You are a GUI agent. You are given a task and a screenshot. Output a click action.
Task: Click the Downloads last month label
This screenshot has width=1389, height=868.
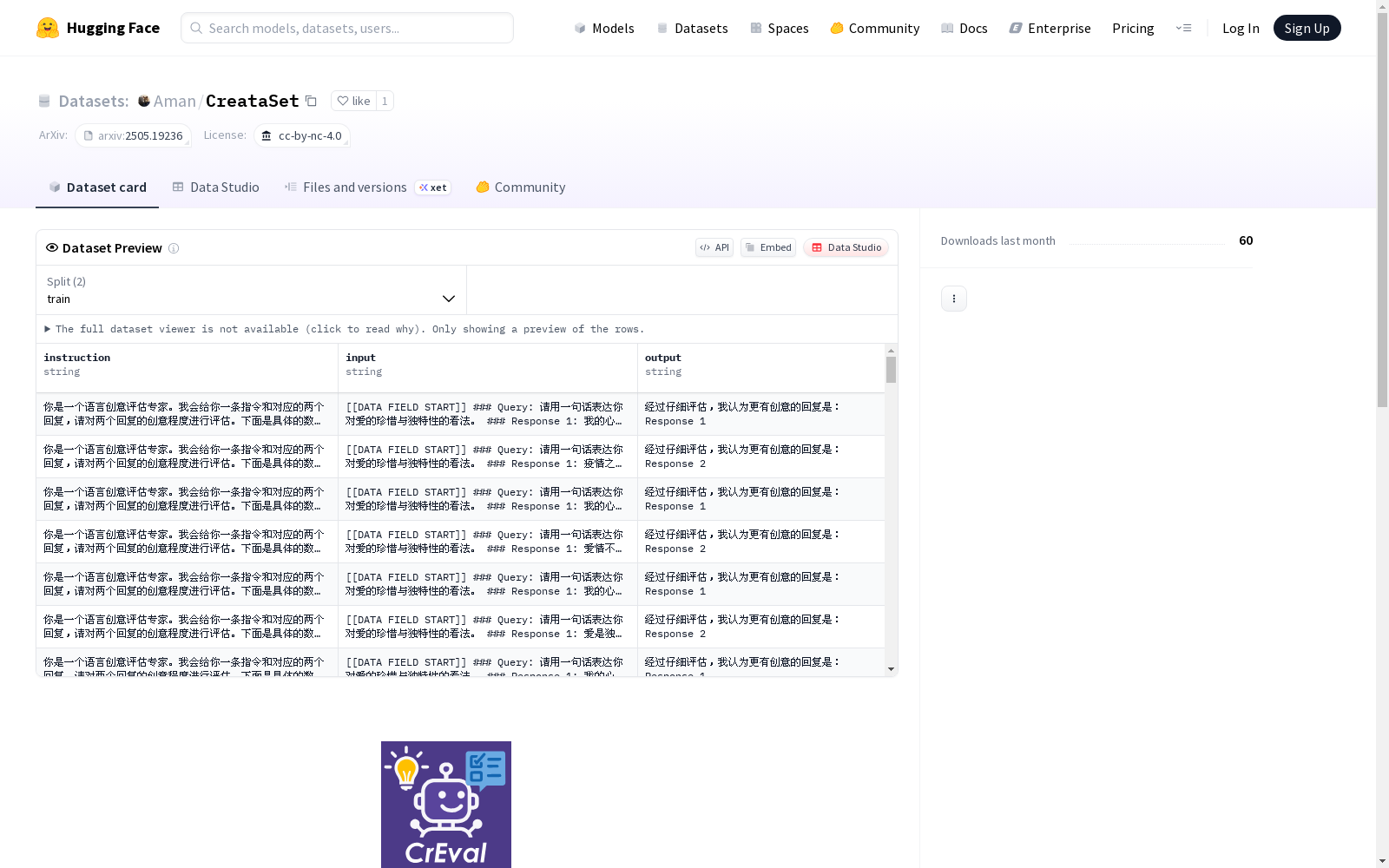pyautogui.click(x=998, y=240)
